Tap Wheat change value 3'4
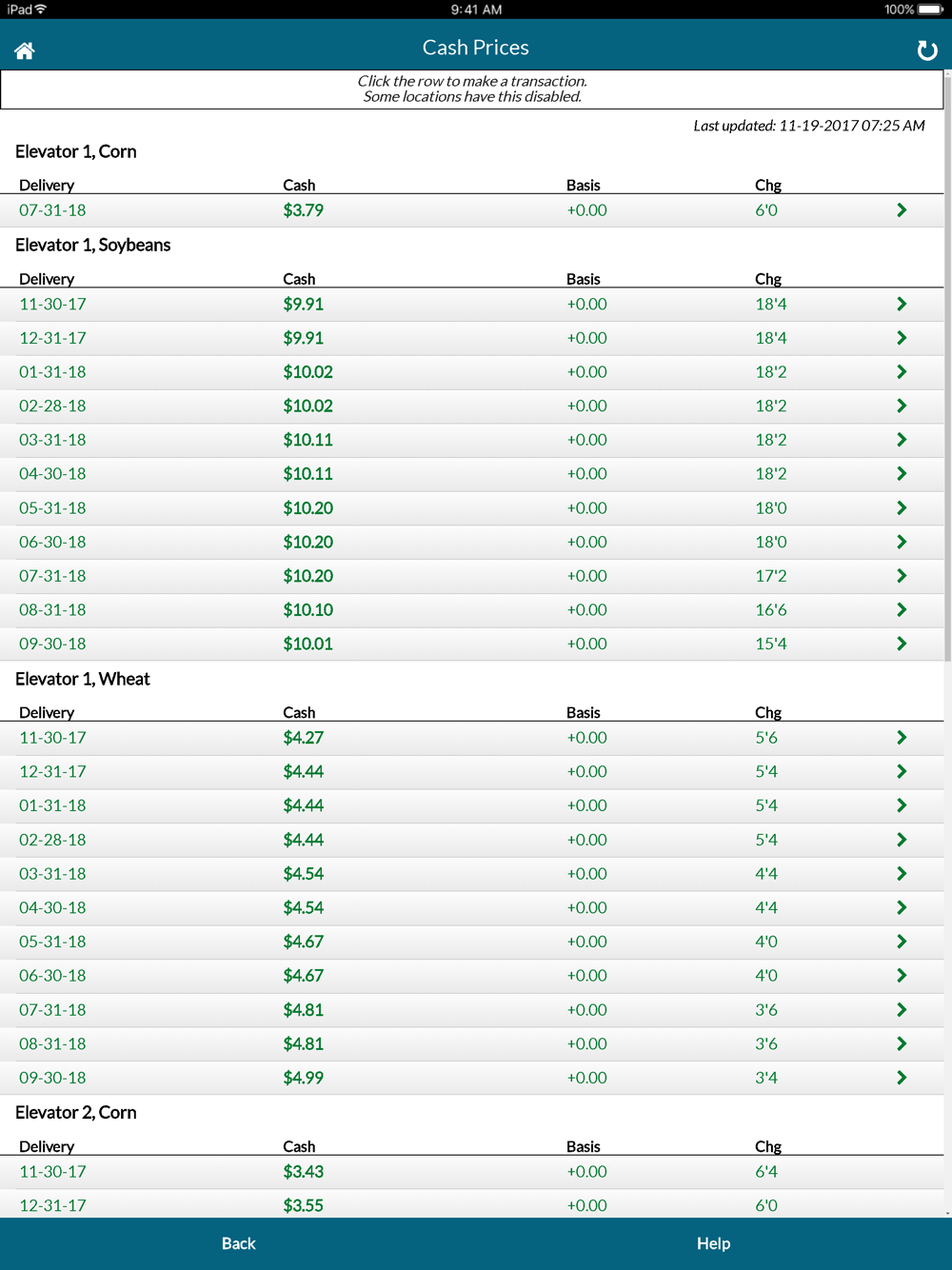The image size is (952, 1270). pos(766,1078)
